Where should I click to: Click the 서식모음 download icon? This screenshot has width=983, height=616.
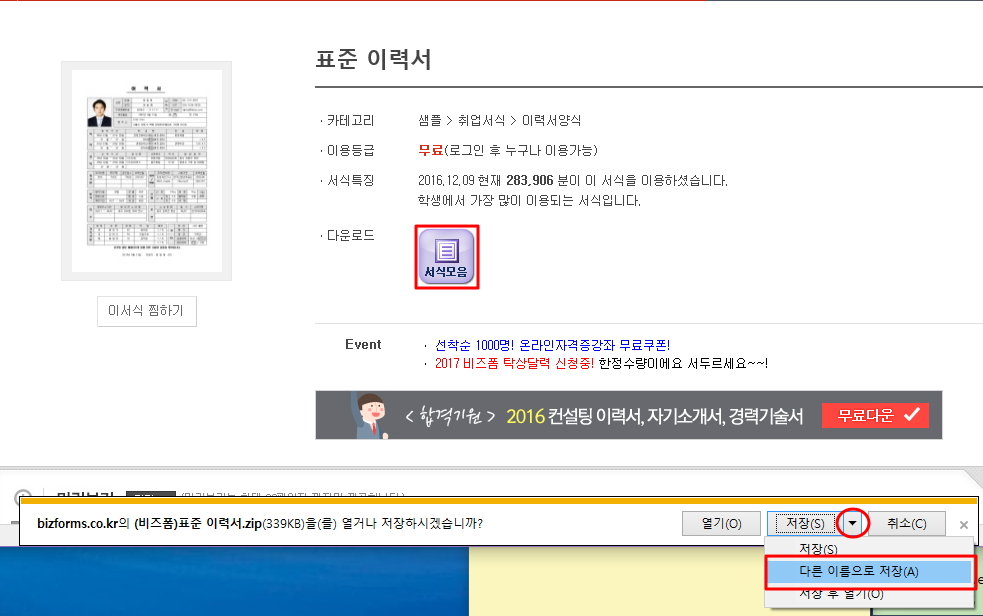click(x=447, y=257)
